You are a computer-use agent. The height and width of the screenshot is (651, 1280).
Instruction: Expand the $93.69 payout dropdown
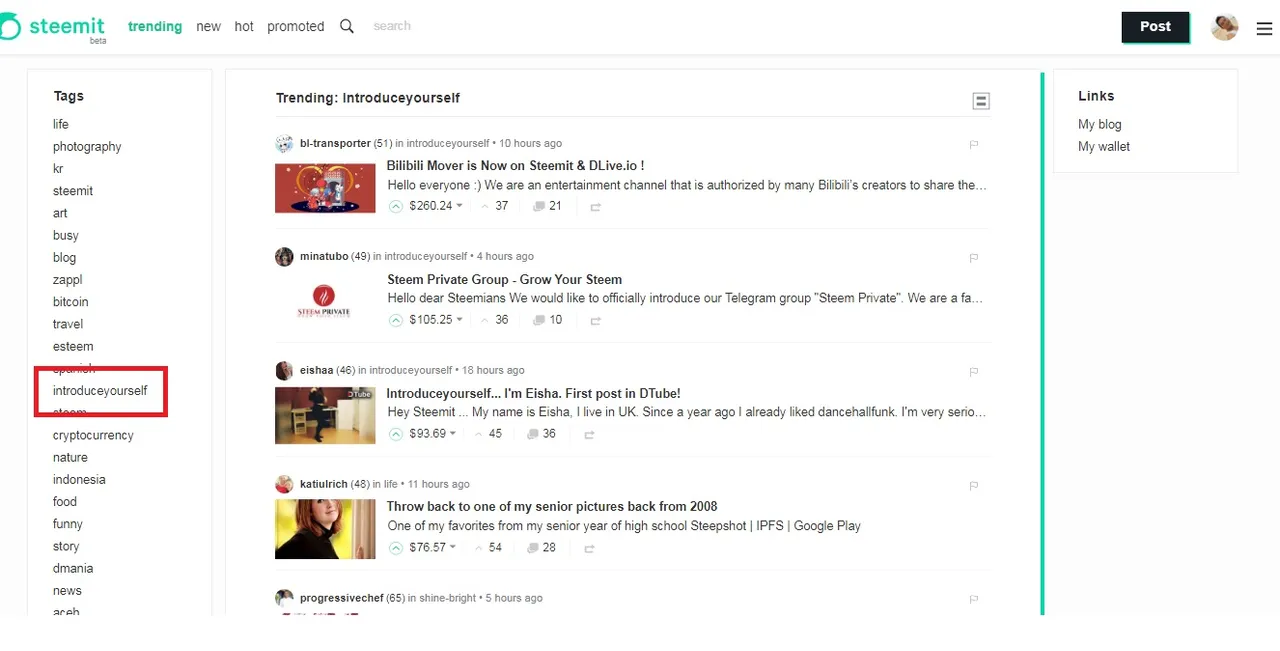click(x=452, y=434)
